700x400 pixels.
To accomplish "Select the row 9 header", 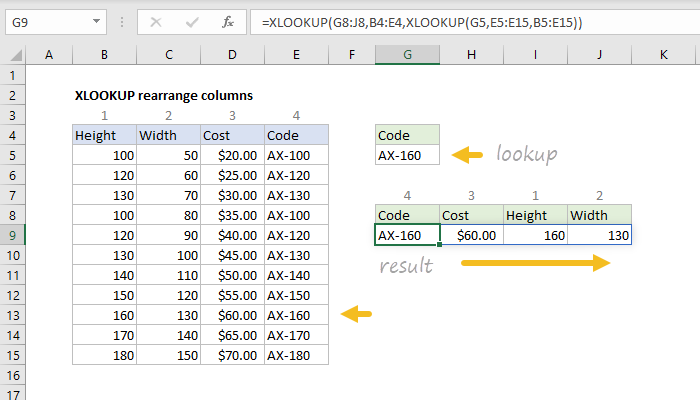I will pyautogui.click(x=12, y=235).
